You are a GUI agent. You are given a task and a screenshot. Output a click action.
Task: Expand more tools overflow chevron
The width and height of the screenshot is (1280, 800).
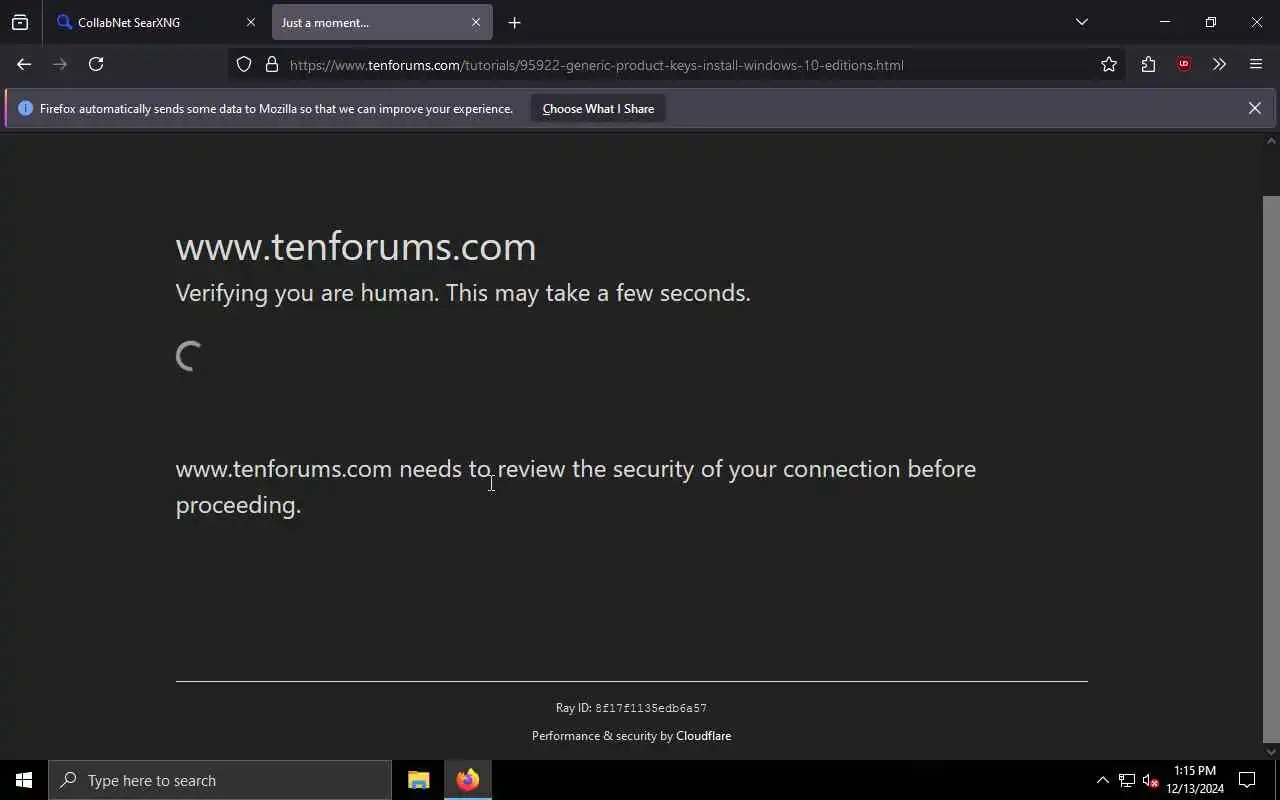[x=1219, y=64]
